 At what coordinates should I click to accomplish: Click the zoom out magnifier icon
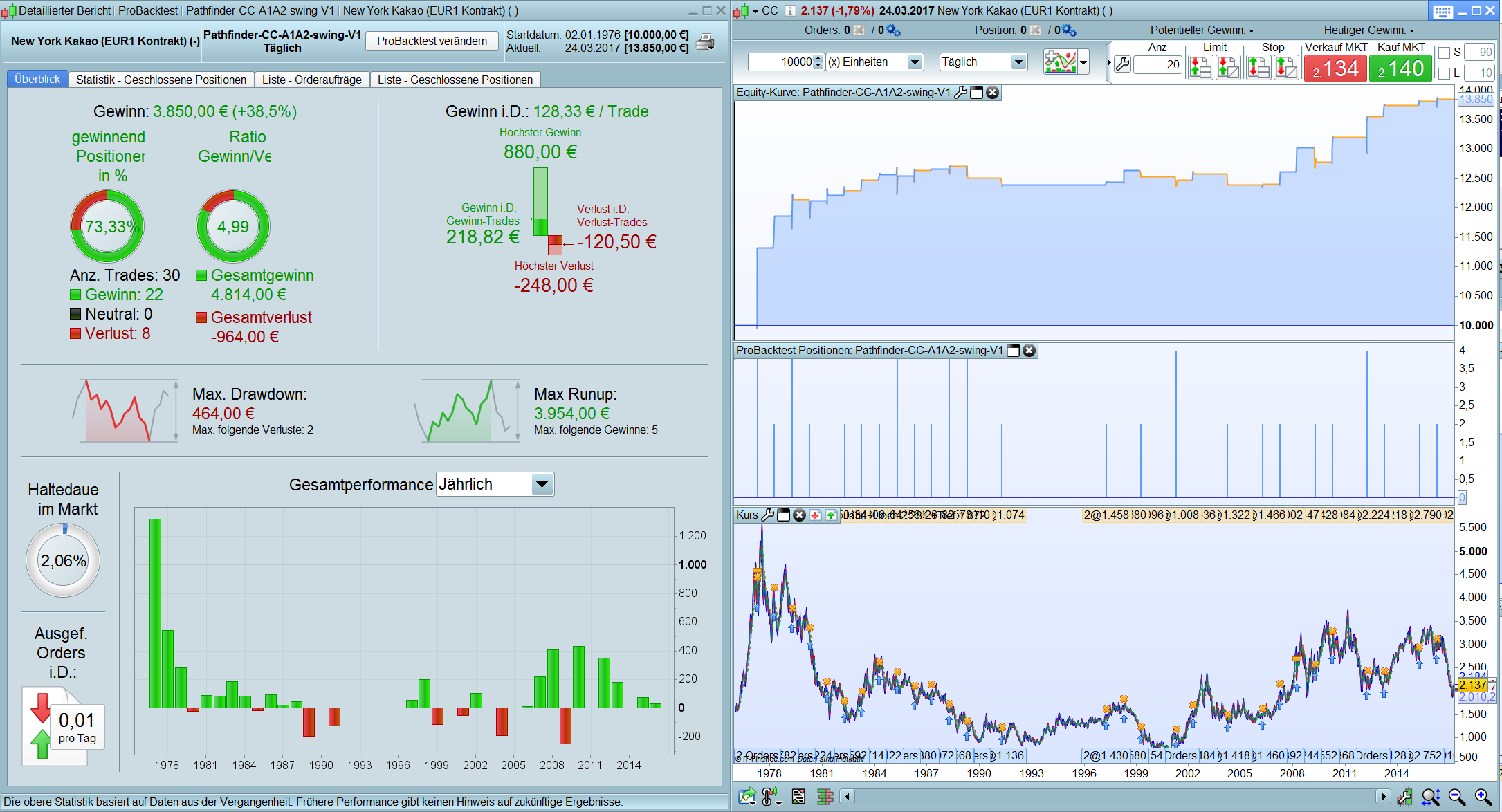(1456, 797)
